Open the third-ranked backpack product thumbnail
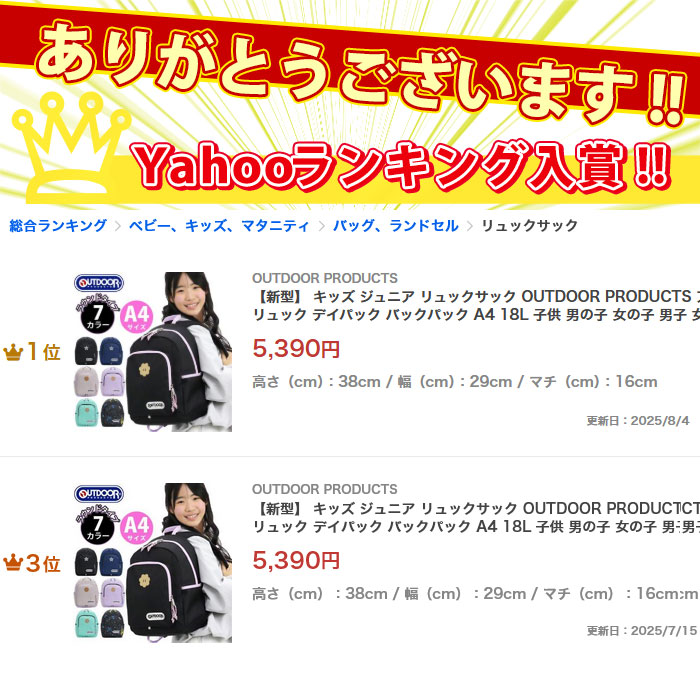 click(153, 563)
